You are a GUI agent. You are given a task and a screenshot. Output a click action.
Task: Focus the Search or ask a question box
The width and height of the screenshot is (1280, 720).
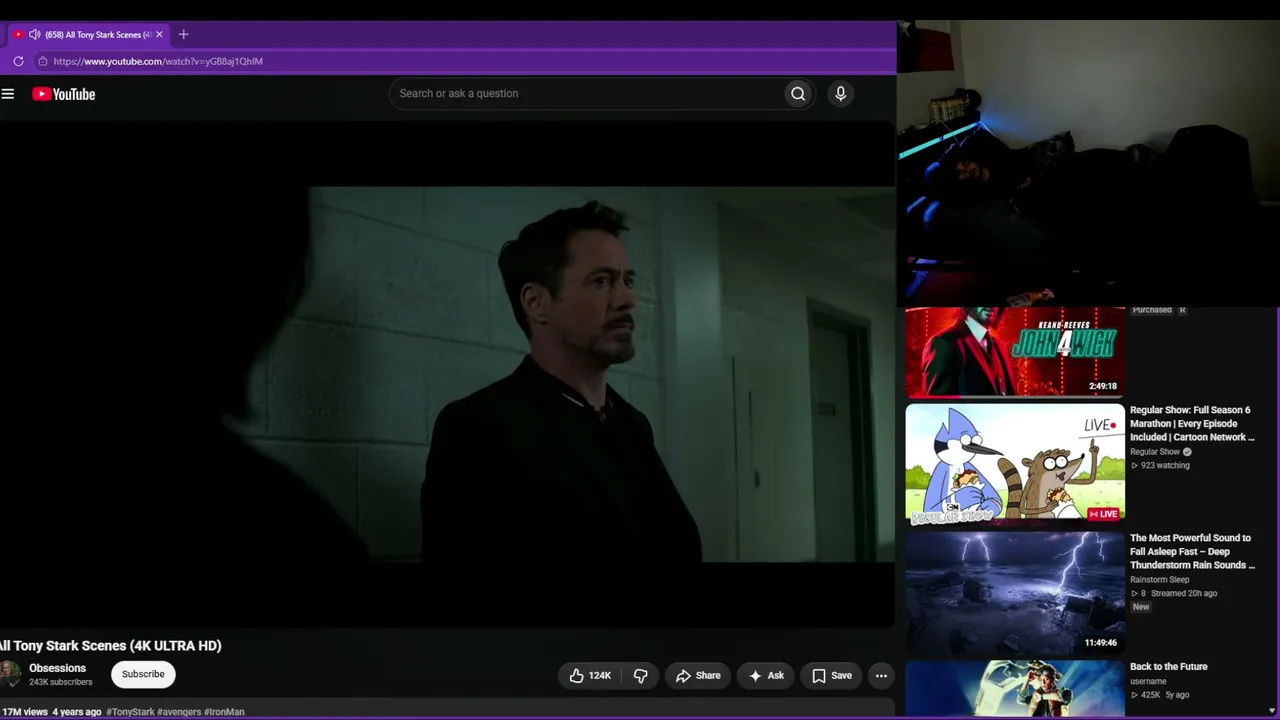pos(586,94)
